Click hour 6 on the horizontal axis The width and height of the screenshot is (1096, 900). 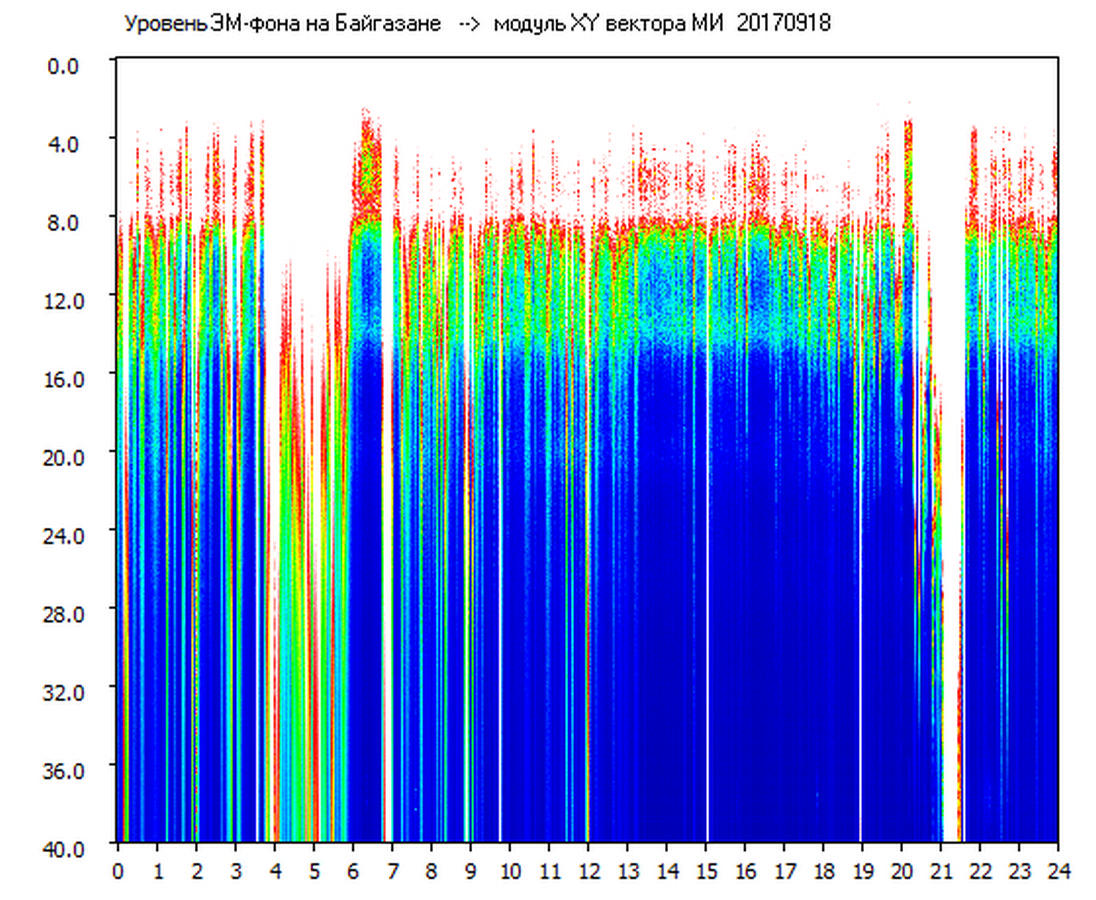(x=353, y=871)
